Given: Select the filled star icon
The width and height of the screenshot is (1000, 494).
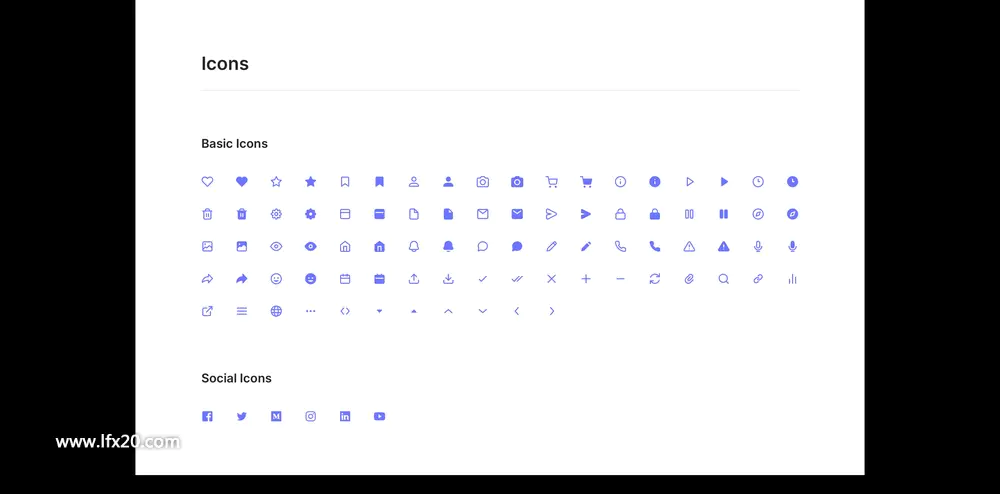Looking at the screenshot, I should (311, 182).
